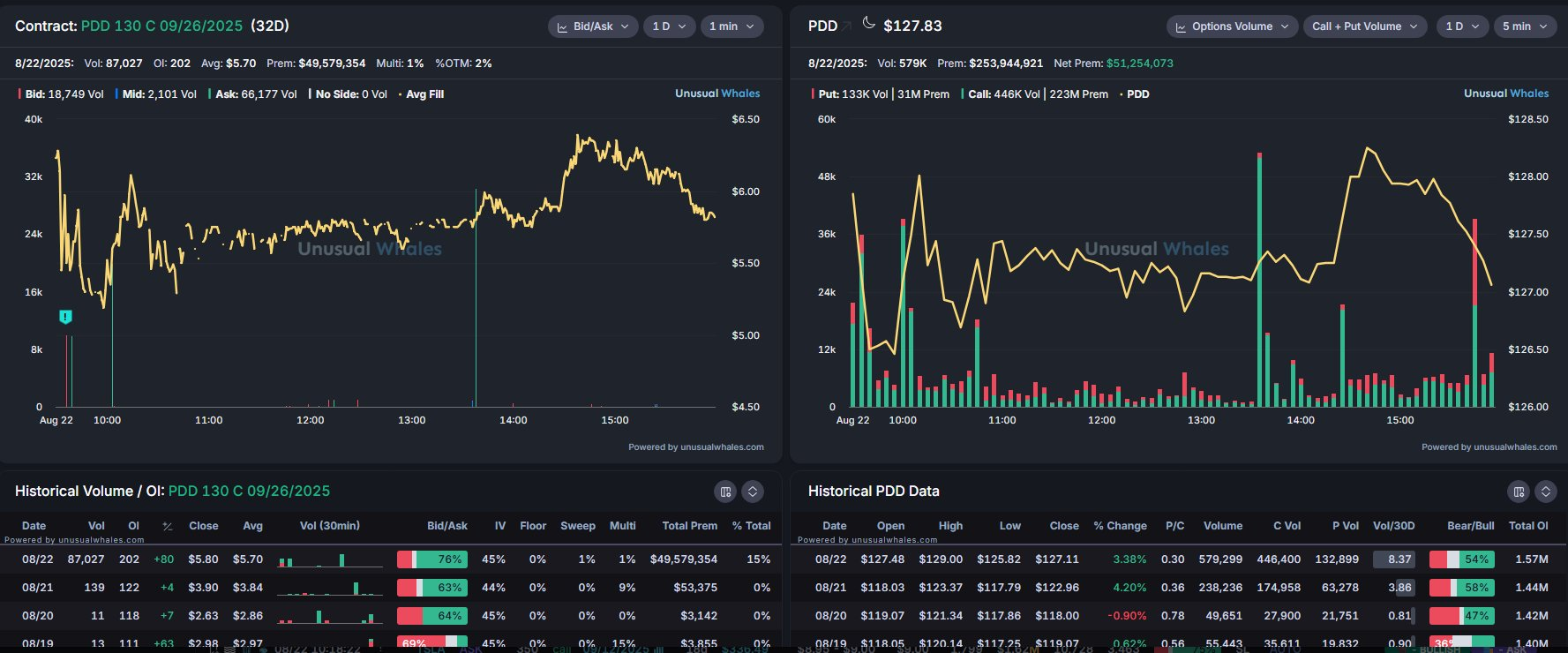Open the Call + Put Volume dropdown

click(x=1364, y=26)
